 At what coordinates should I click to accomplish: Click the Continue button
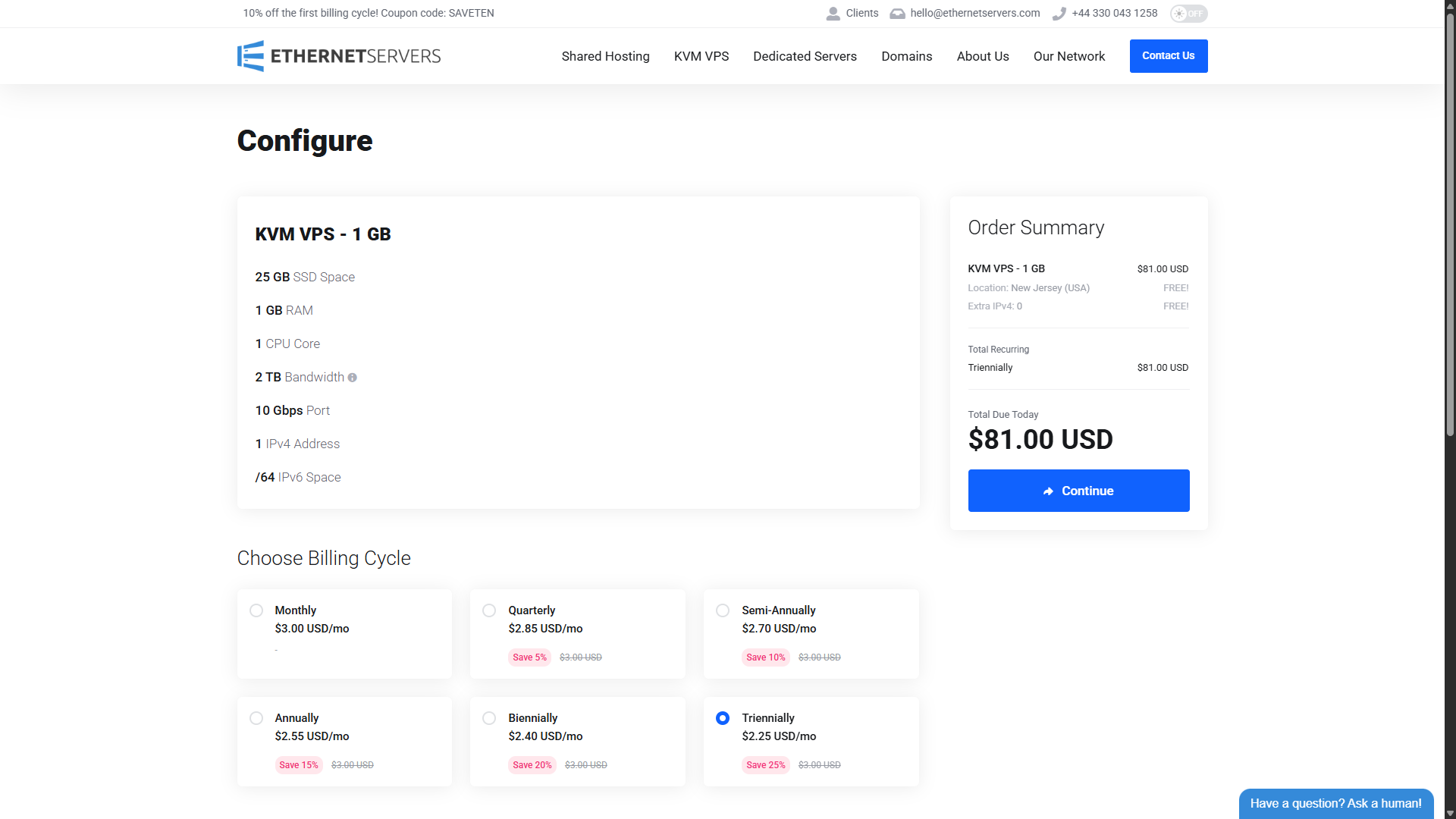coord(1078,491)
